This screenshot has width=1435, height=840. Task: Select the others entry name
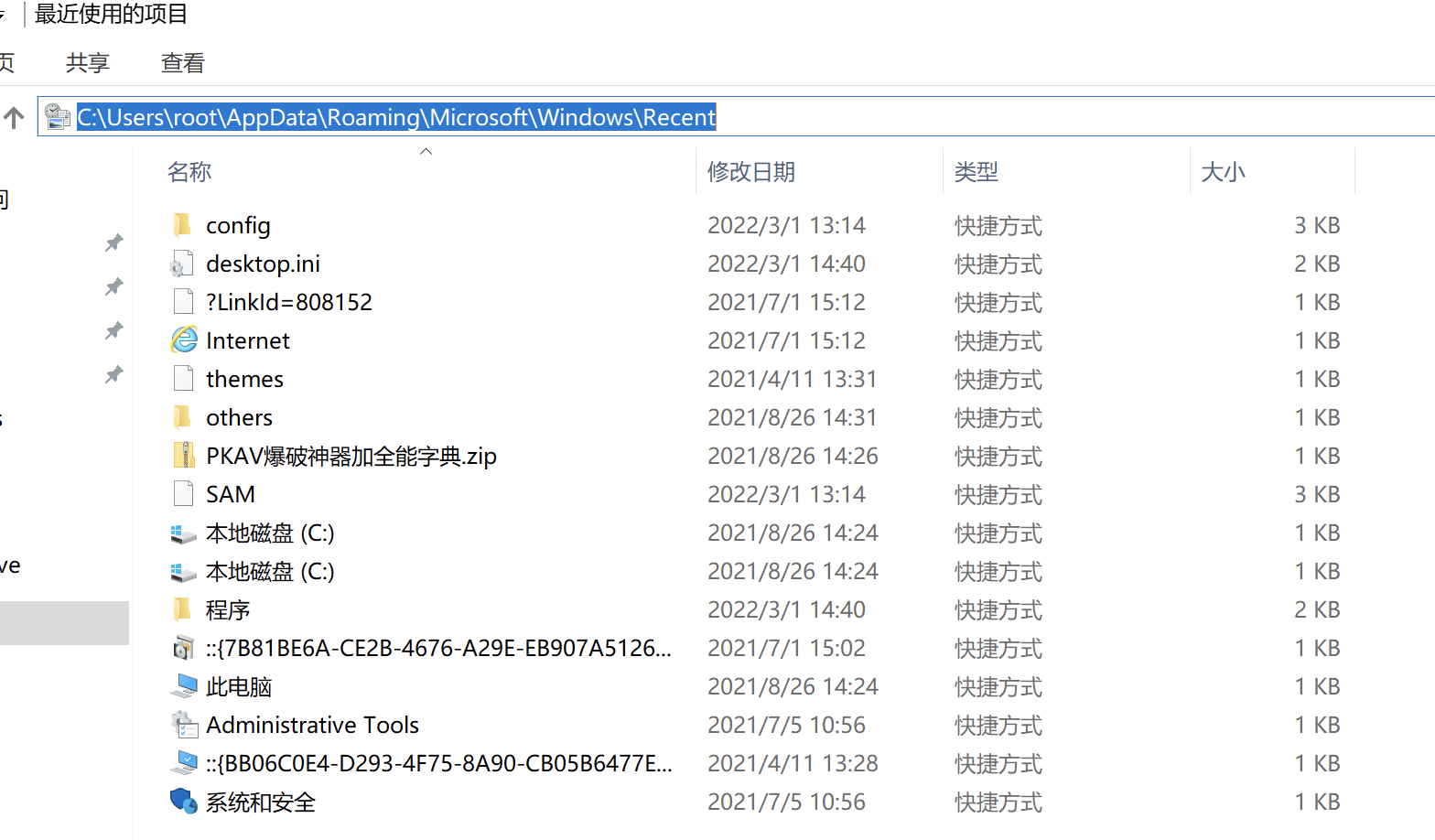pyautogui.click(x=239, y=417)
